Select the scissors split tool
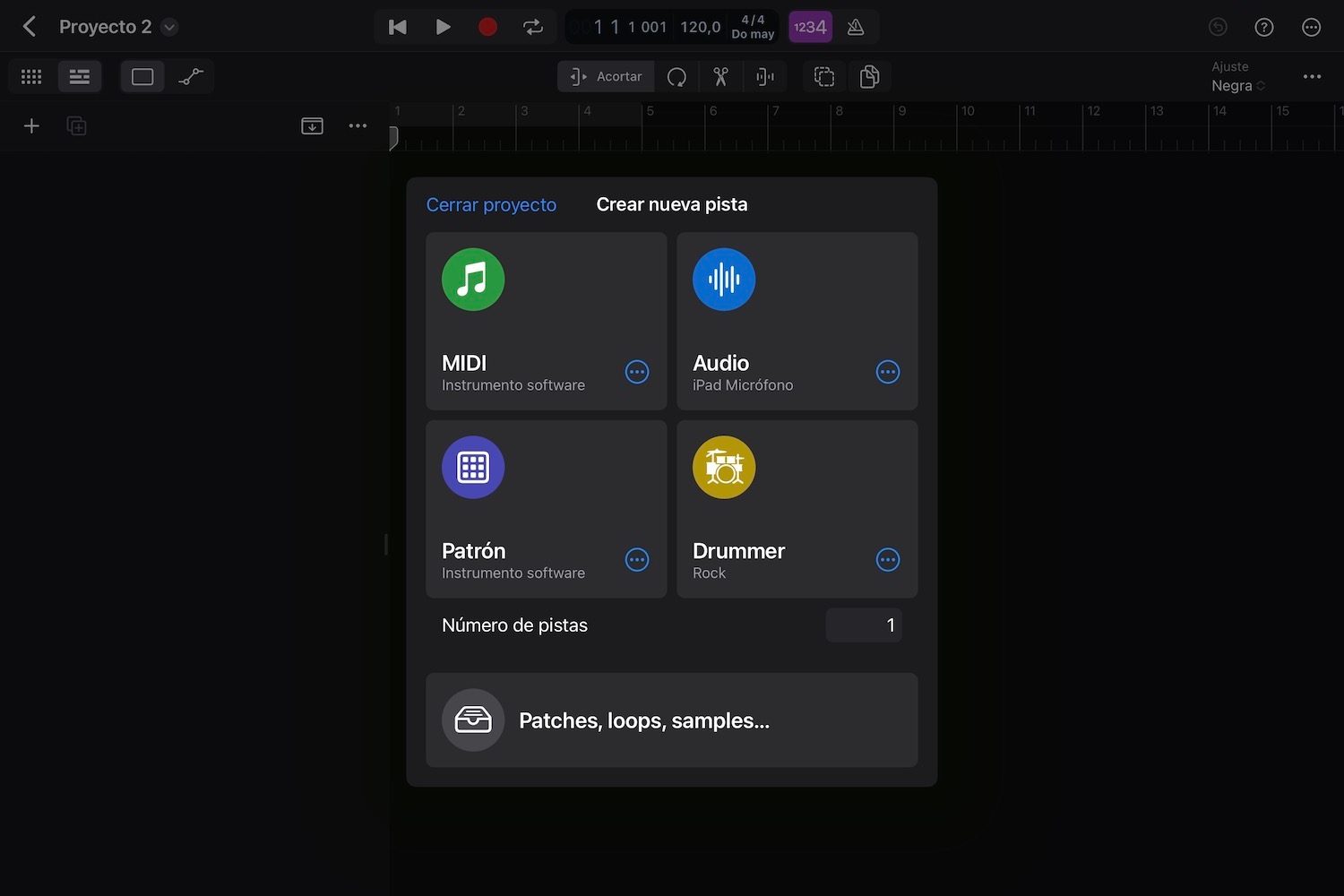Viewport: 1344px width, 896px height. click(720, 76)
